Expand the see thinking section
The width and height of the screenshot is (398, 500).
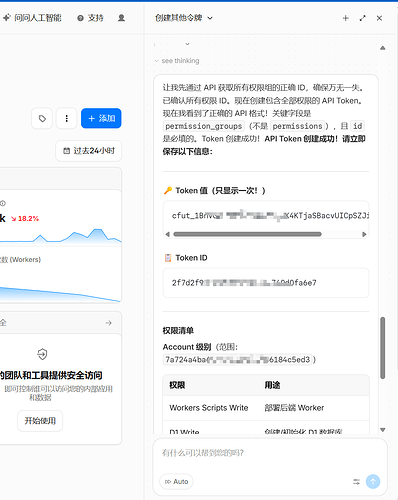[177, 61]
